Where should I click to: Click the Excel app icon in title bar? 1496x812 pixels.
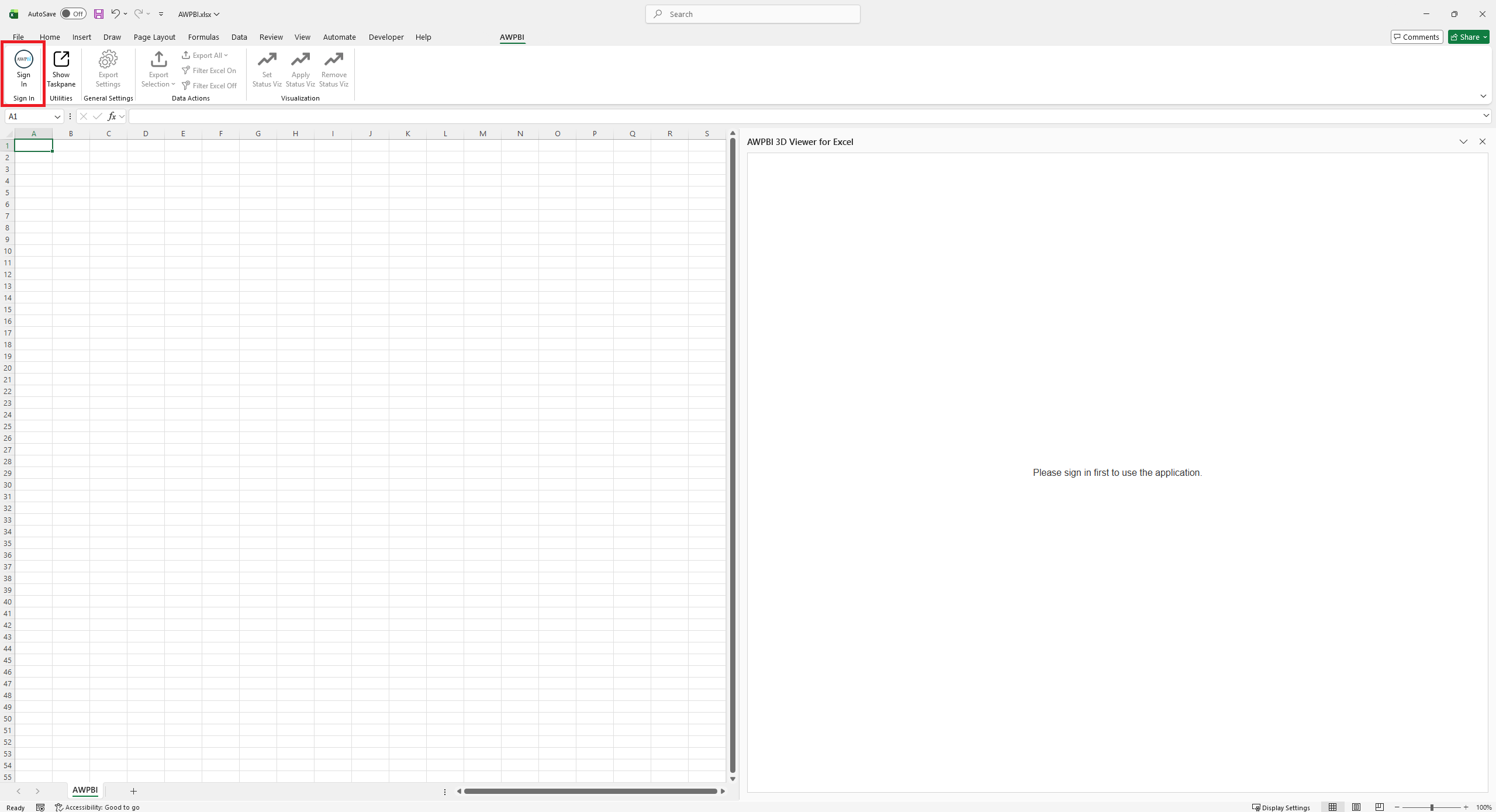pyautogui.click(x=14, y=14)
